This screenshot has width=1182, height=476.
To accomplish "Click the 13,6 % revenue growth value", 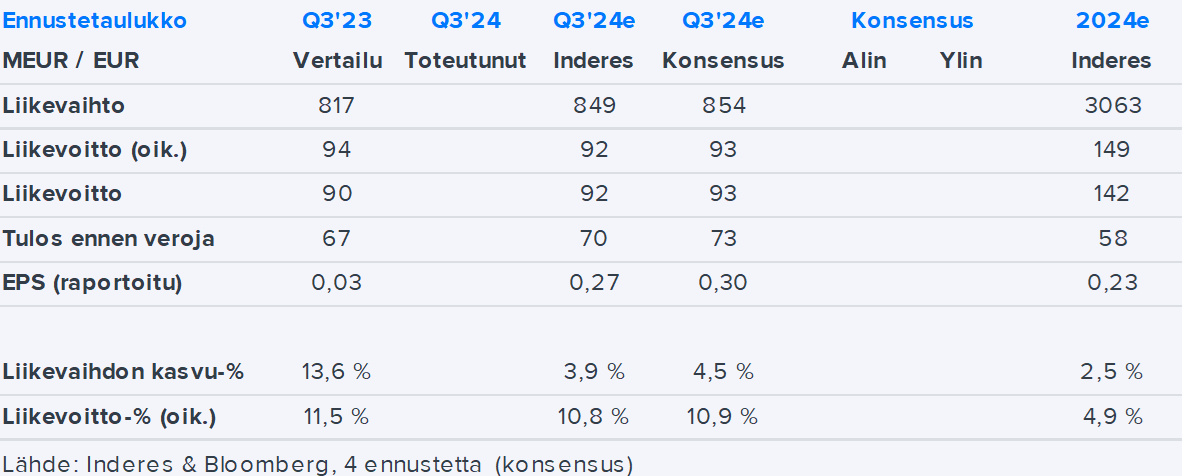I will tap(336, 372).
